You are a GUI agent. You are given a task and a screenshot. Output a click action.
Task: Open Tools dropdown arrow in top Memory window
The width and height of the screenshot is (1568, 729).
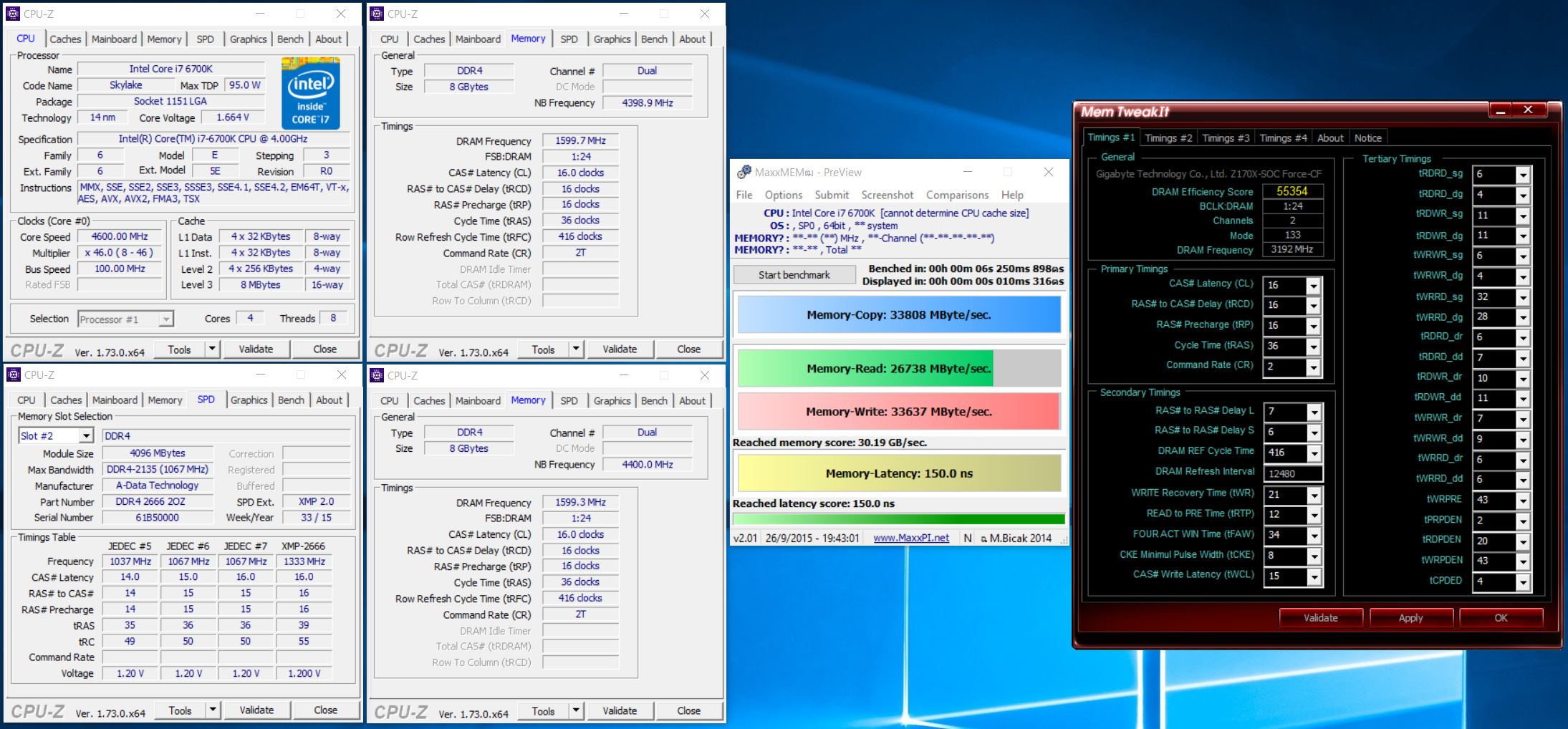[x=576, y=349]
